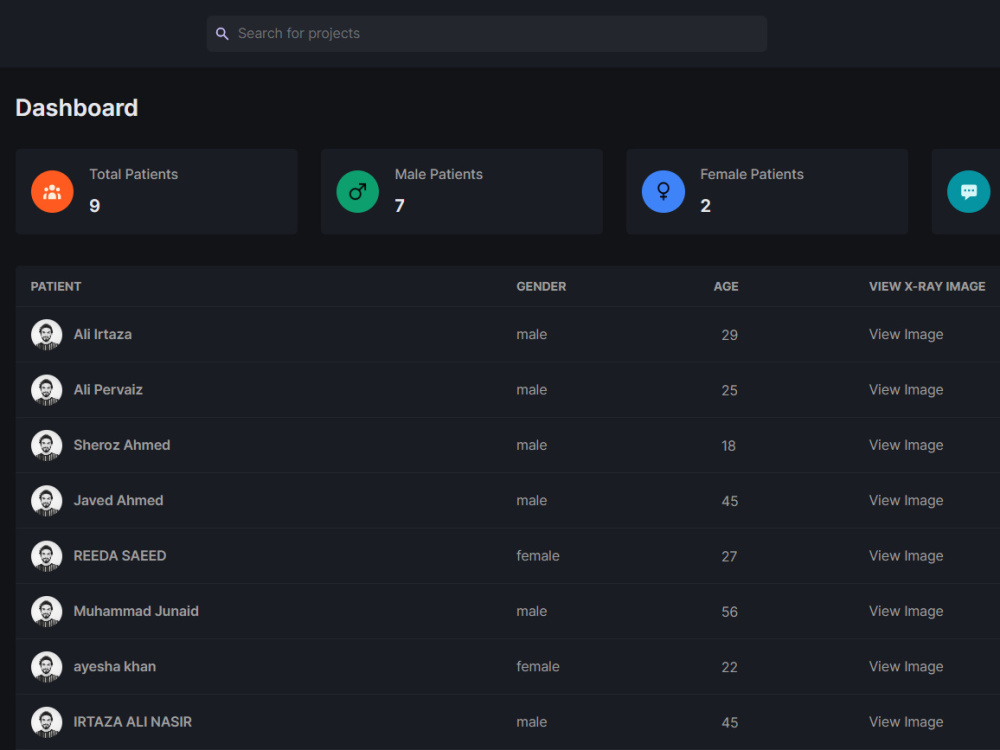Select patient name Sheroz Ahmed
The image size is (1000, 750).
pyautogui.click(x=122, y=445)
